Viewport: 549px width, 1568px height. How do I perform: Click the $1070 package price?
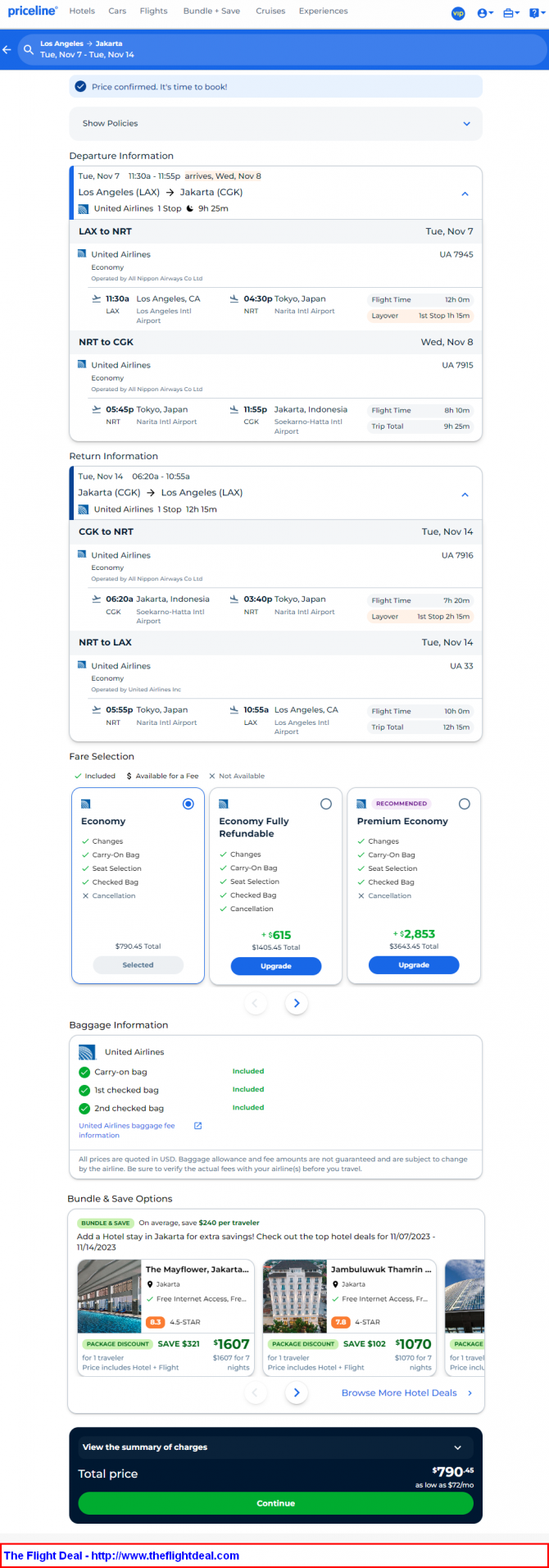(x=413, y=1344)
